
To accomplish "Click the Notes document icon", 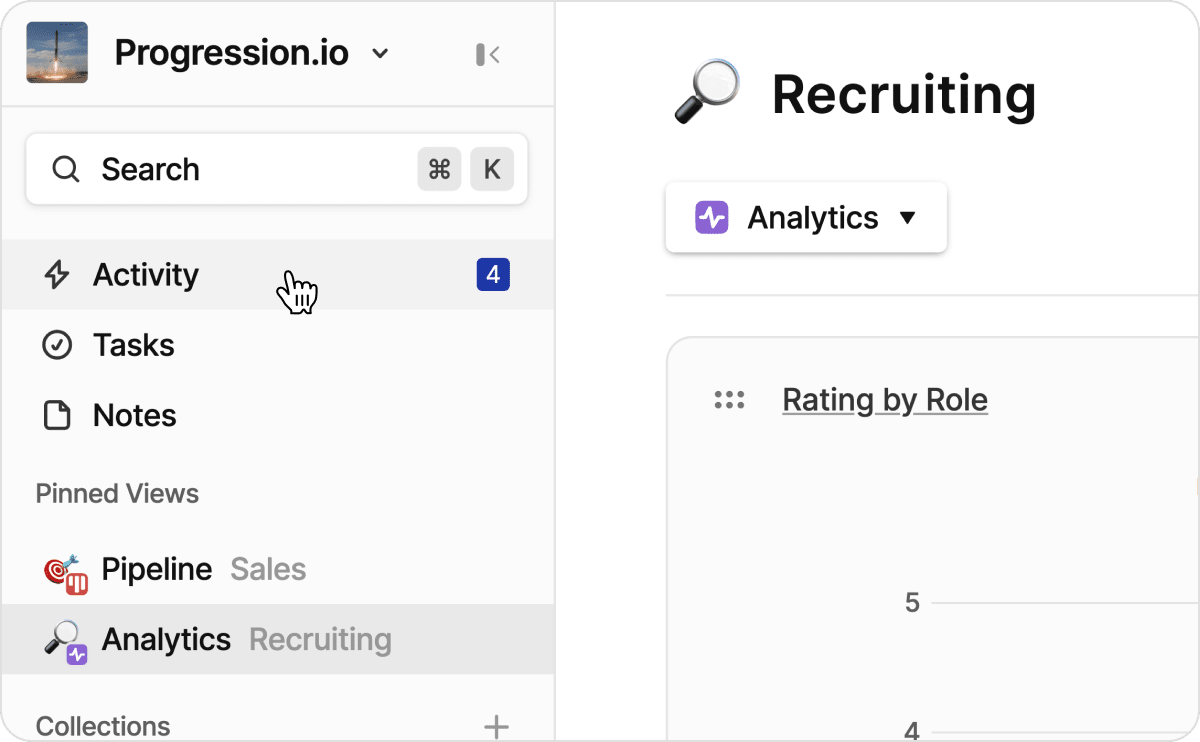I will (x=57, y=415).
